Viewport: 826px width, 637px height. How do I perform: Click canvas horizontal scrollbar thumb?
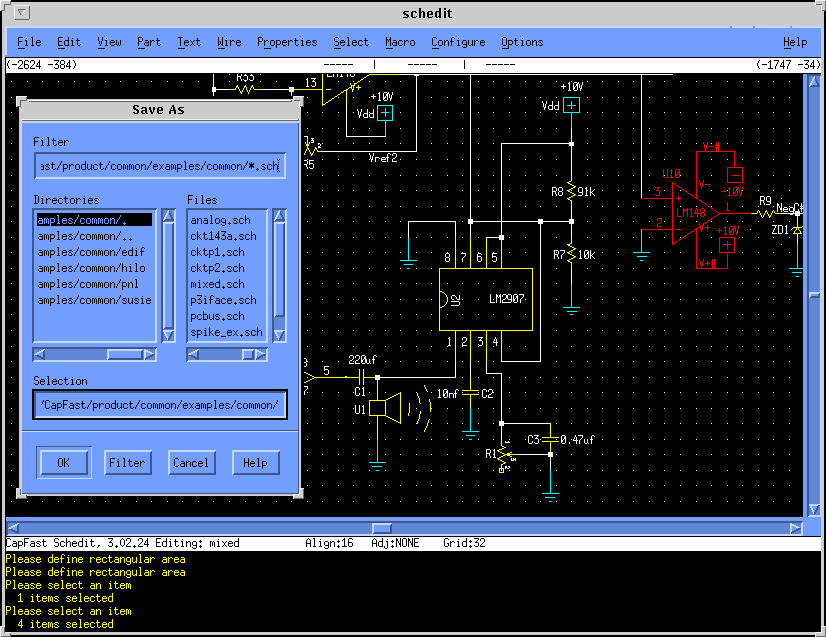pos(382,527)
